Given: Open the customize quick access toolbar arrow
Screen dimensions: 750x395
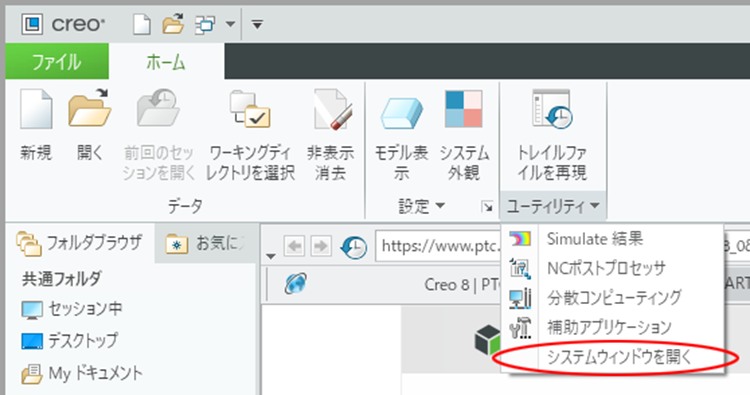Looking at the screenshot, I should (257, 24).
